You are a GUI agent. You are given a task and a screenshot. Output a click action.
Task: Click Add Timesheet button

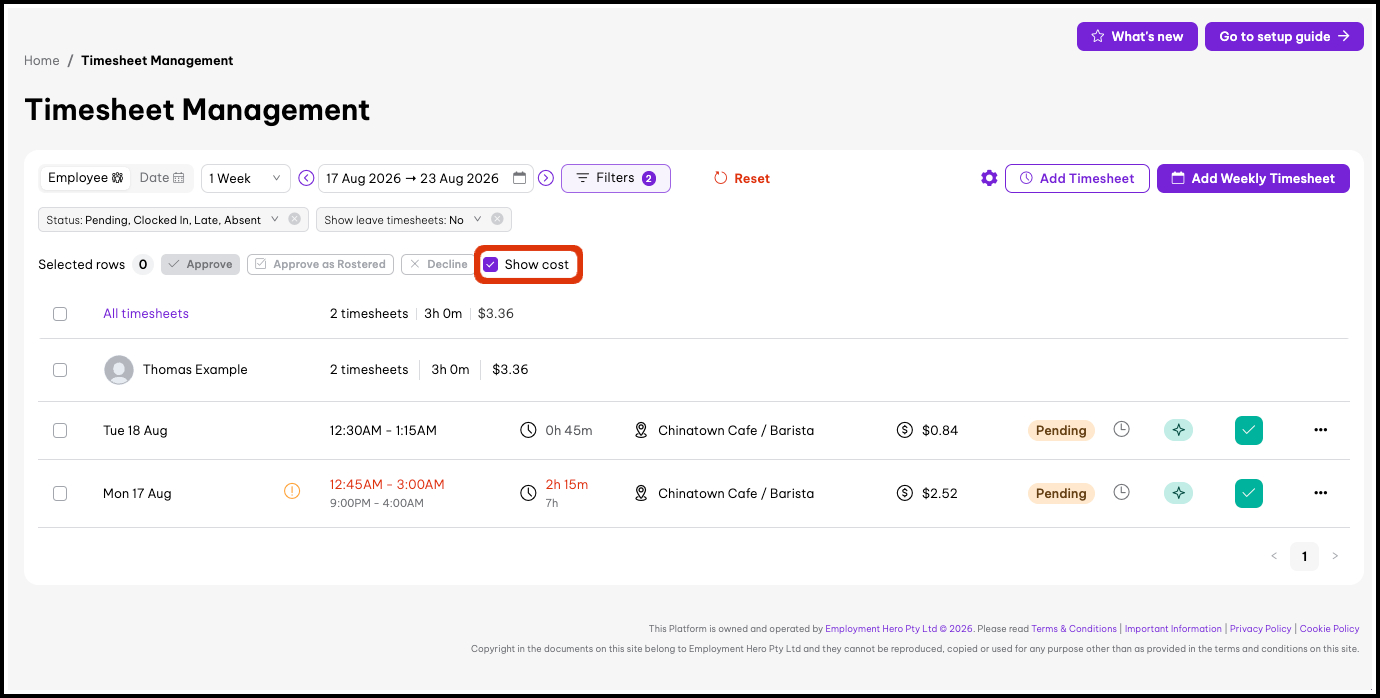[x=1077, y=178]
